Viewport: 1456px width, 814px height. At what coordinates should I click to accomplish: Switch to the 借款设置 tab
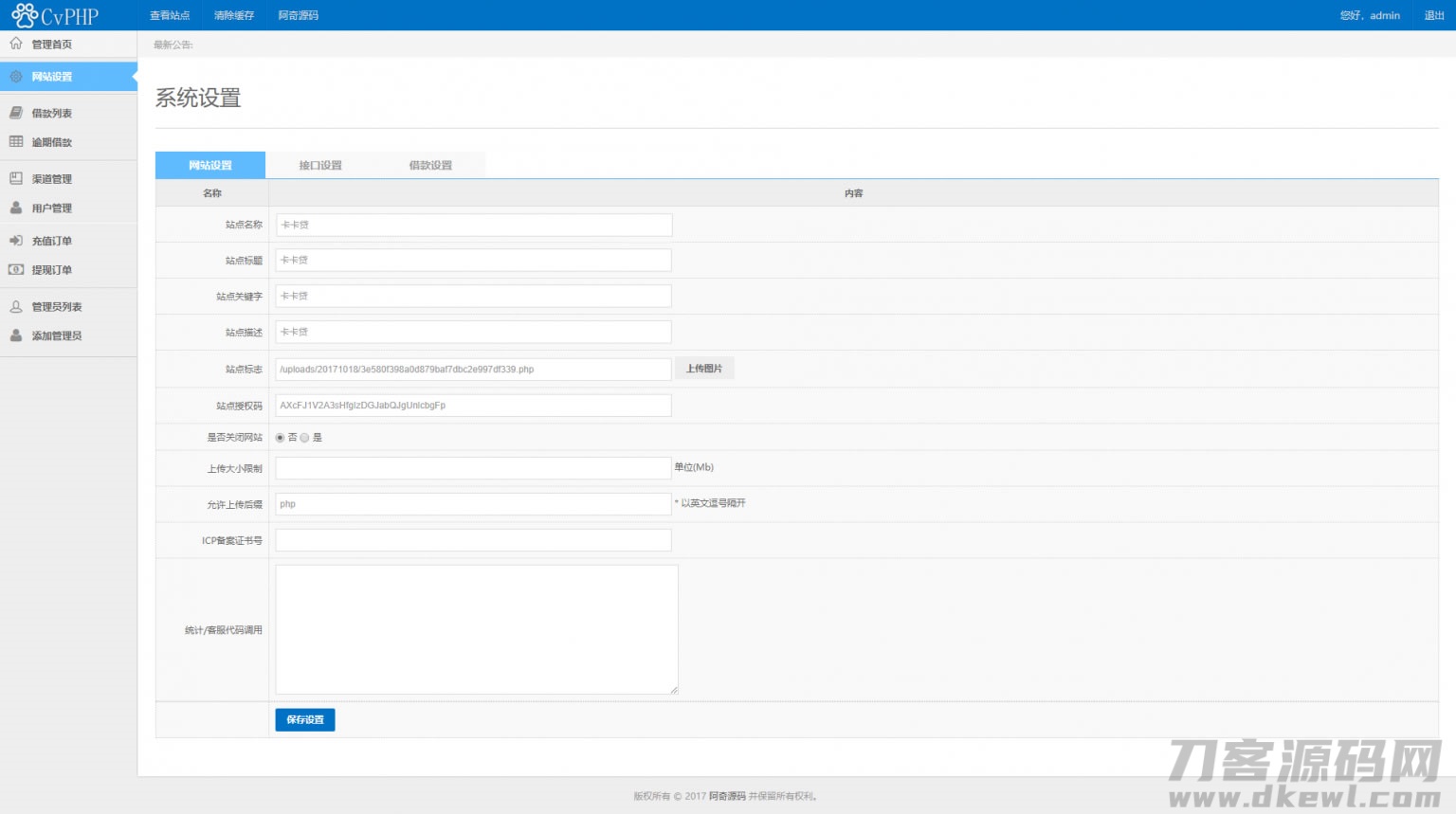click(x=430, y=165)
